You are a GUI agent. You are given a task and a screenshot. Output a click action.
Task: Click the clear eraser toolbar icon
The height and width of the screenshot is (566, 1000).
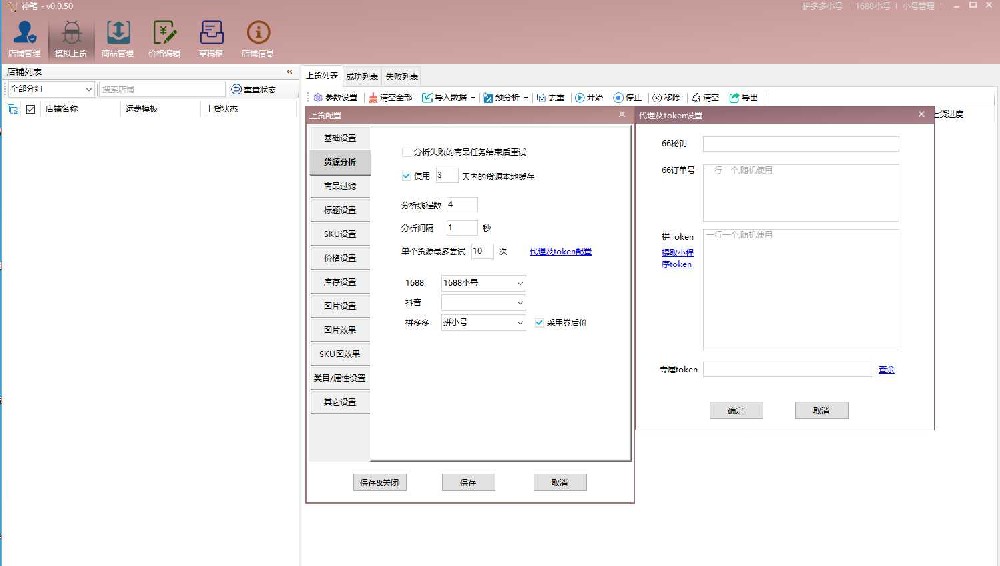coord(696,98)
